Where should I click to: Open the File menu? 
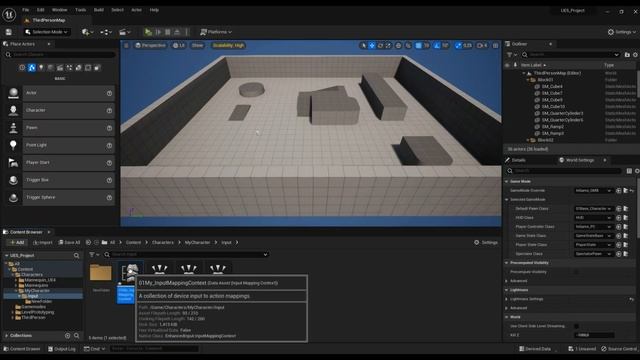coord(25,10)
